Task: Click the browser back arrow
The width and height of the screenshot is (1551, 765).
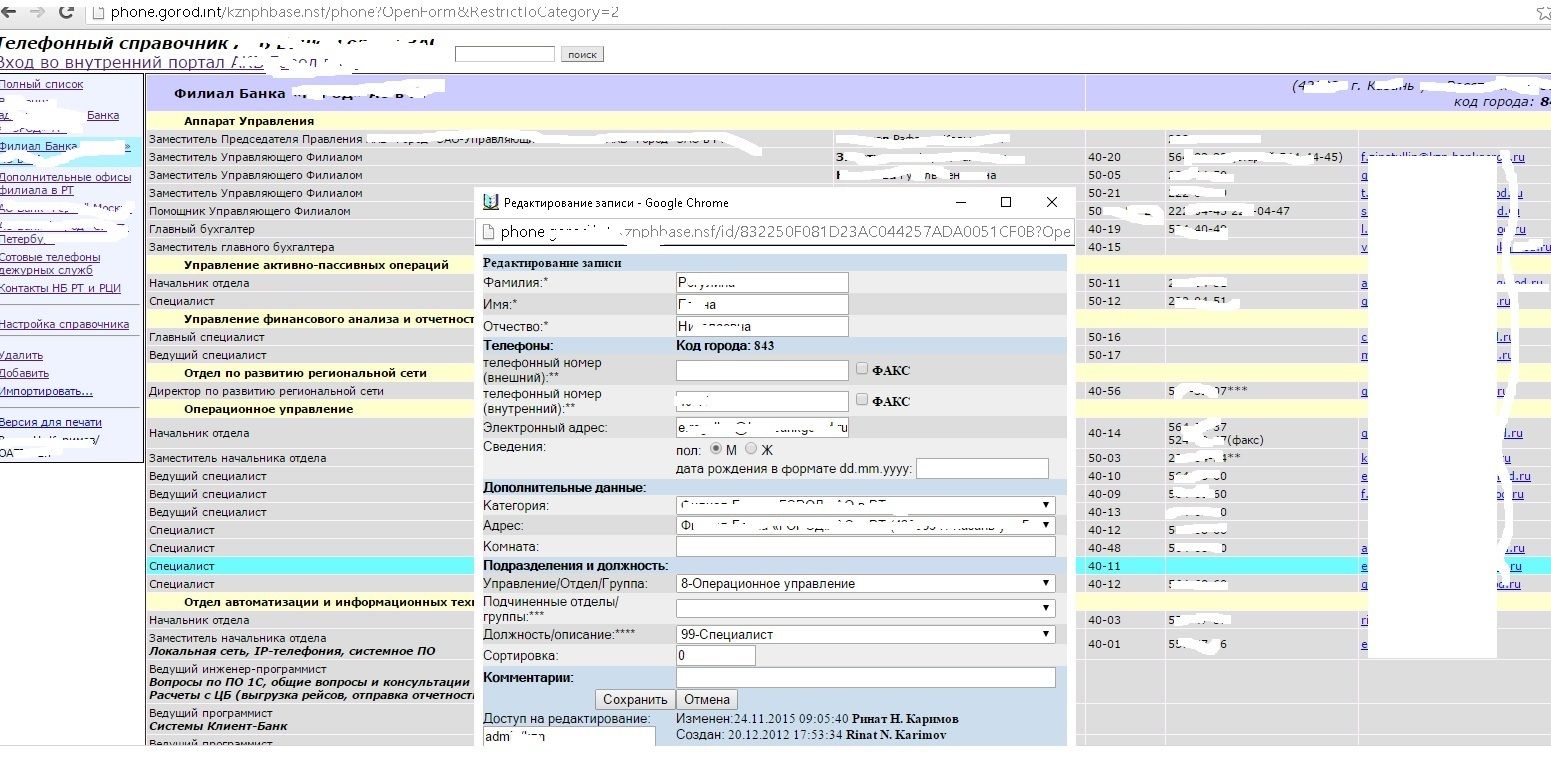Action: (x=8, y=12)
